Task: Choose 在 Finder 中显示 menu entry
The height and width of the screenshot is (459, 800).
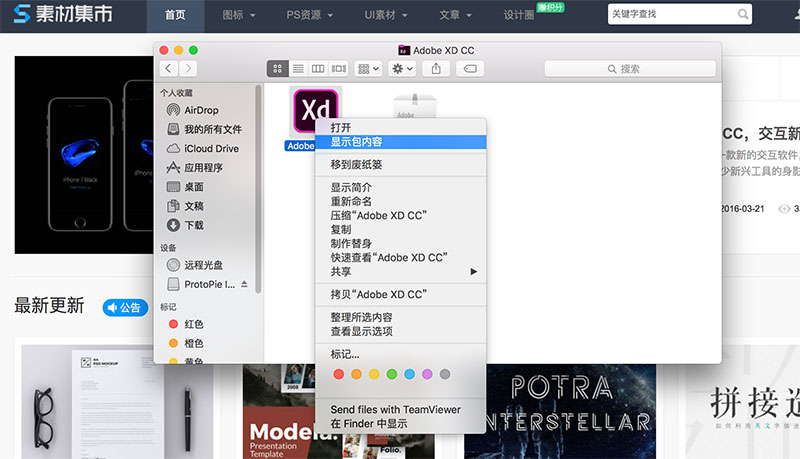Action: [x=401, y=424]
